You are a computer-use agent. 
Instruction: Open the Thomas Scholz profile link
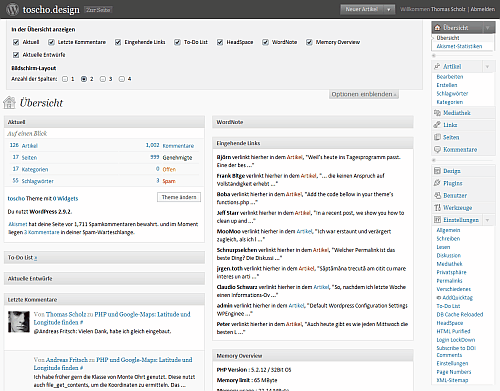448,9
